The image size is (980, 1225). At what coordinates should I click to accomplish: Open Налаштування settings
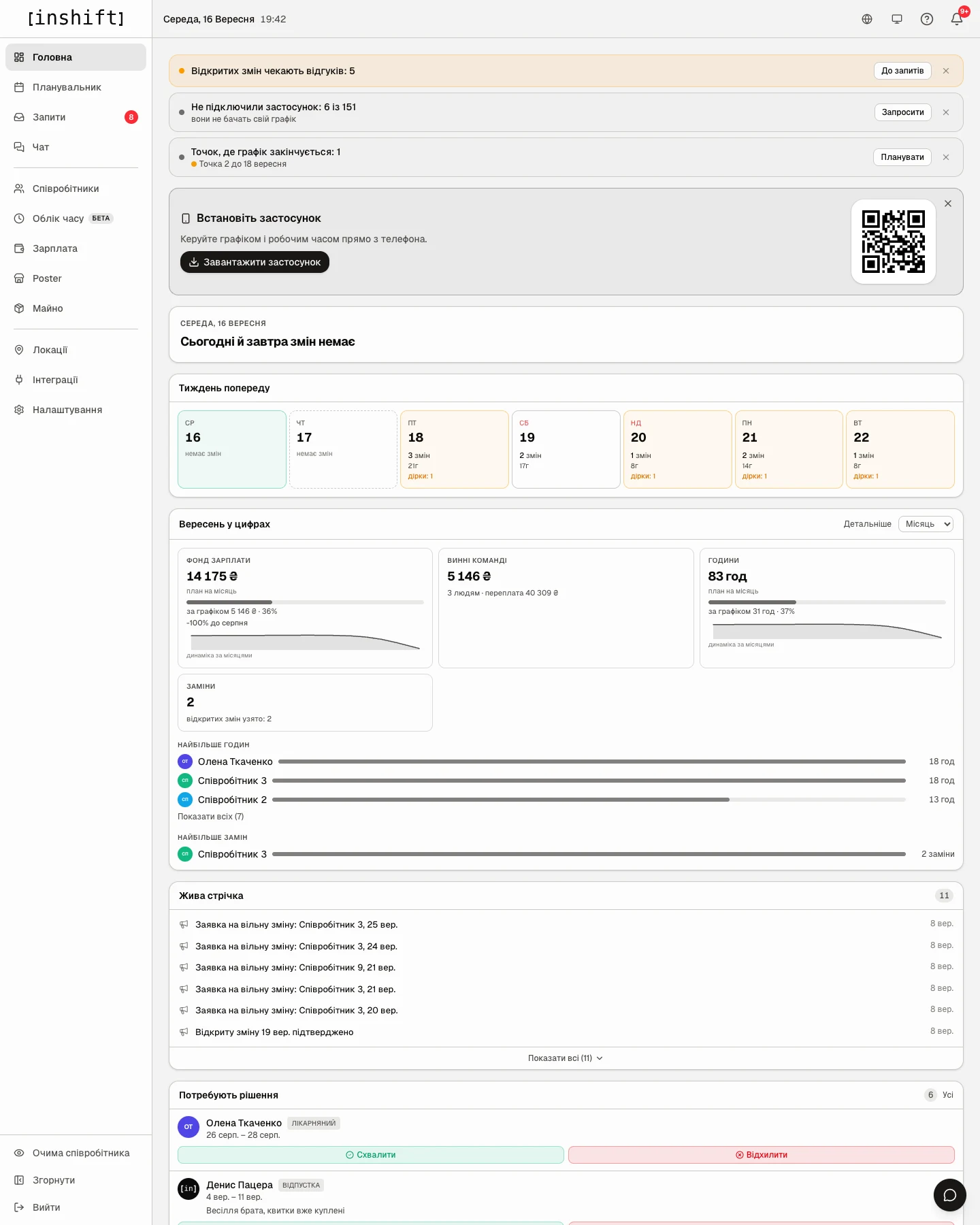tap(76, 410)
